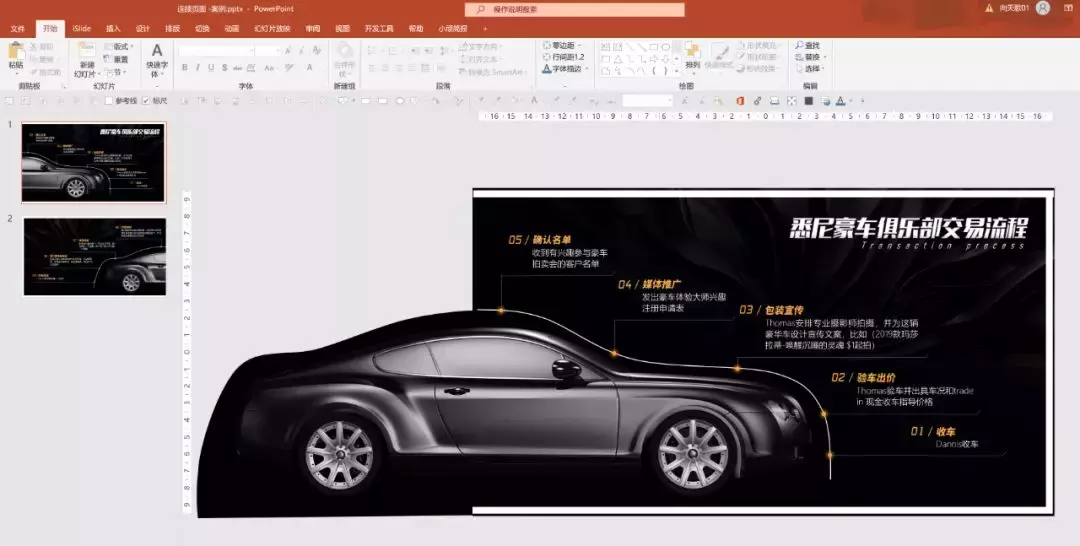Click the Bold formatting icon
Image resolution: width=1080 pixels, height=546 pixels.
[x=184, y=68]
